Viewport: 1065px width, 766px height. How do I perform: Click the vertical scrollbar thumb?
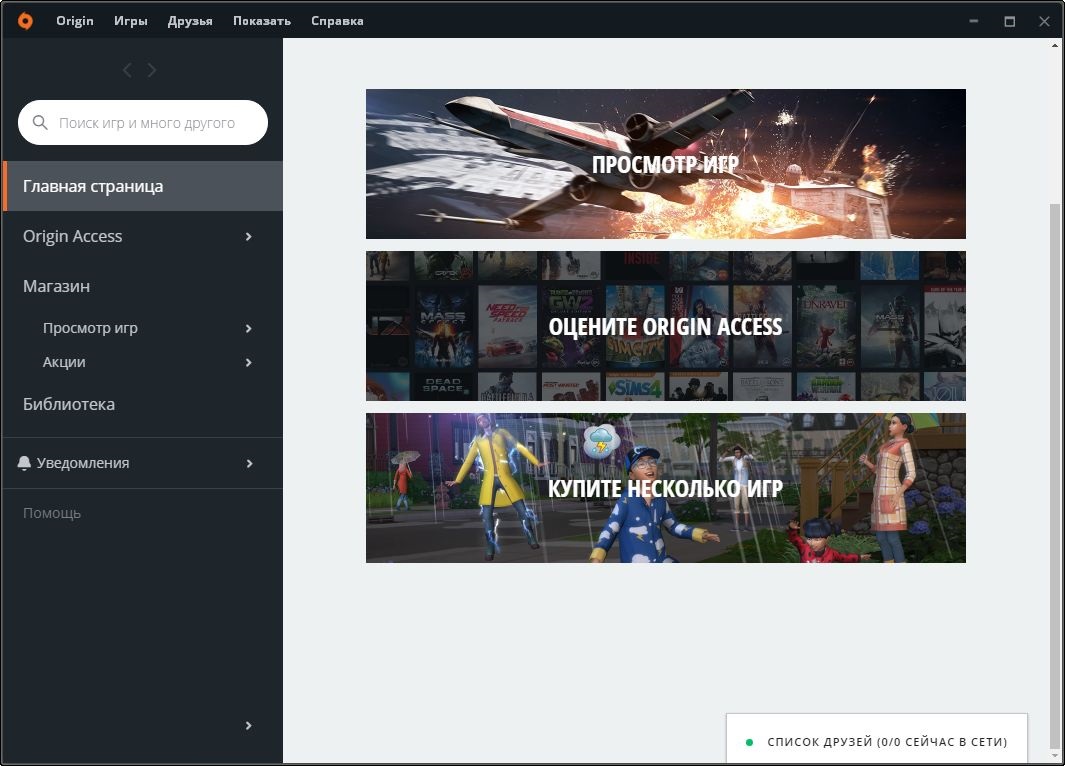1054,475
